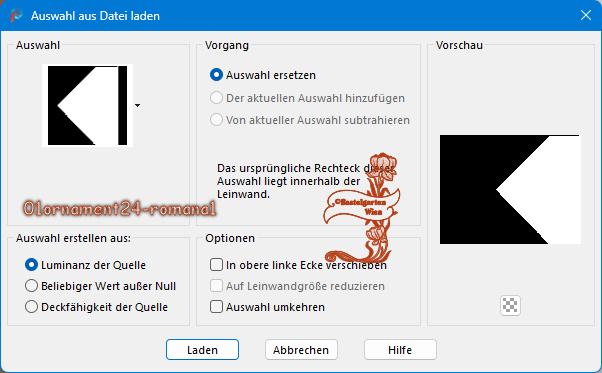Image resolution: width=602 pixels, height=373 pixels.
Task: Click the Abbrechen button
Action: [301, 350]
